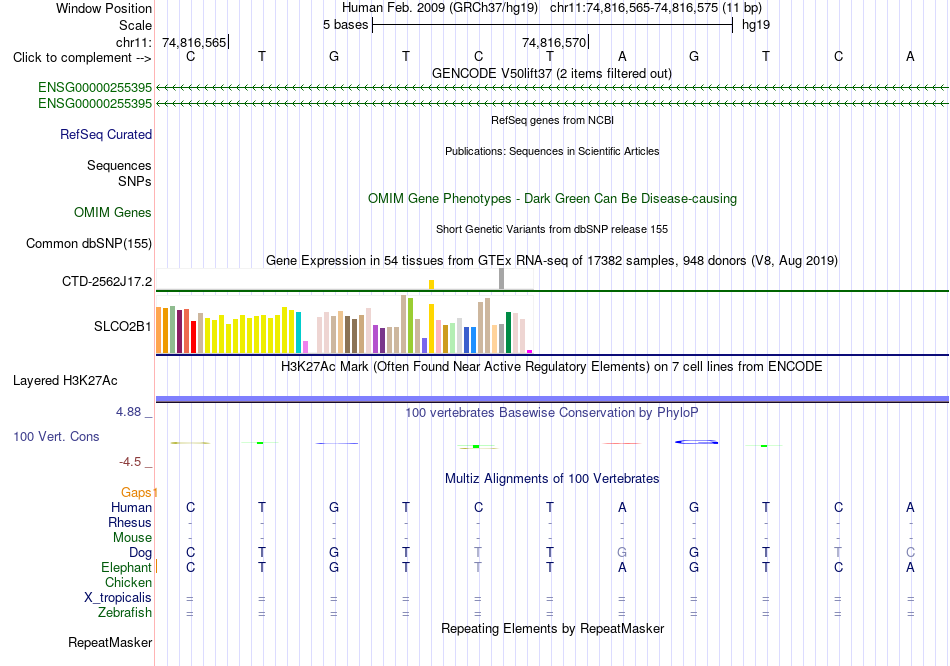Select the Mouse species label
950x666 pixels.
point(132,538)
